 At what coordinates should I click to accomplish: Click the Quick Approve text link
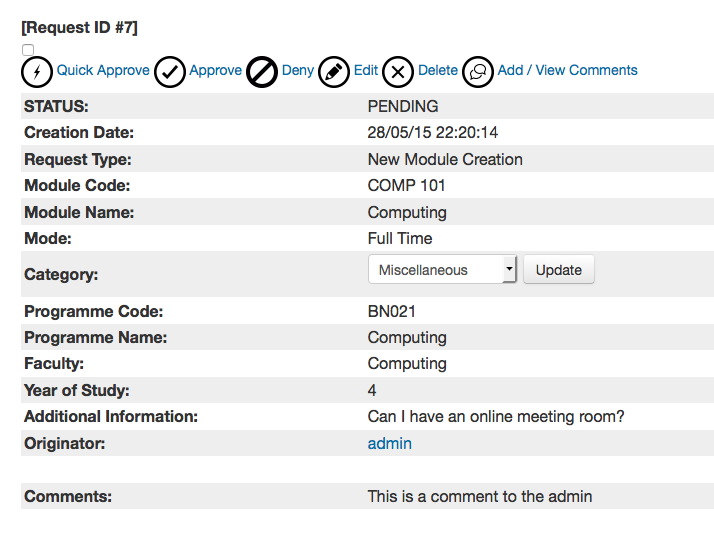(103, 71)
